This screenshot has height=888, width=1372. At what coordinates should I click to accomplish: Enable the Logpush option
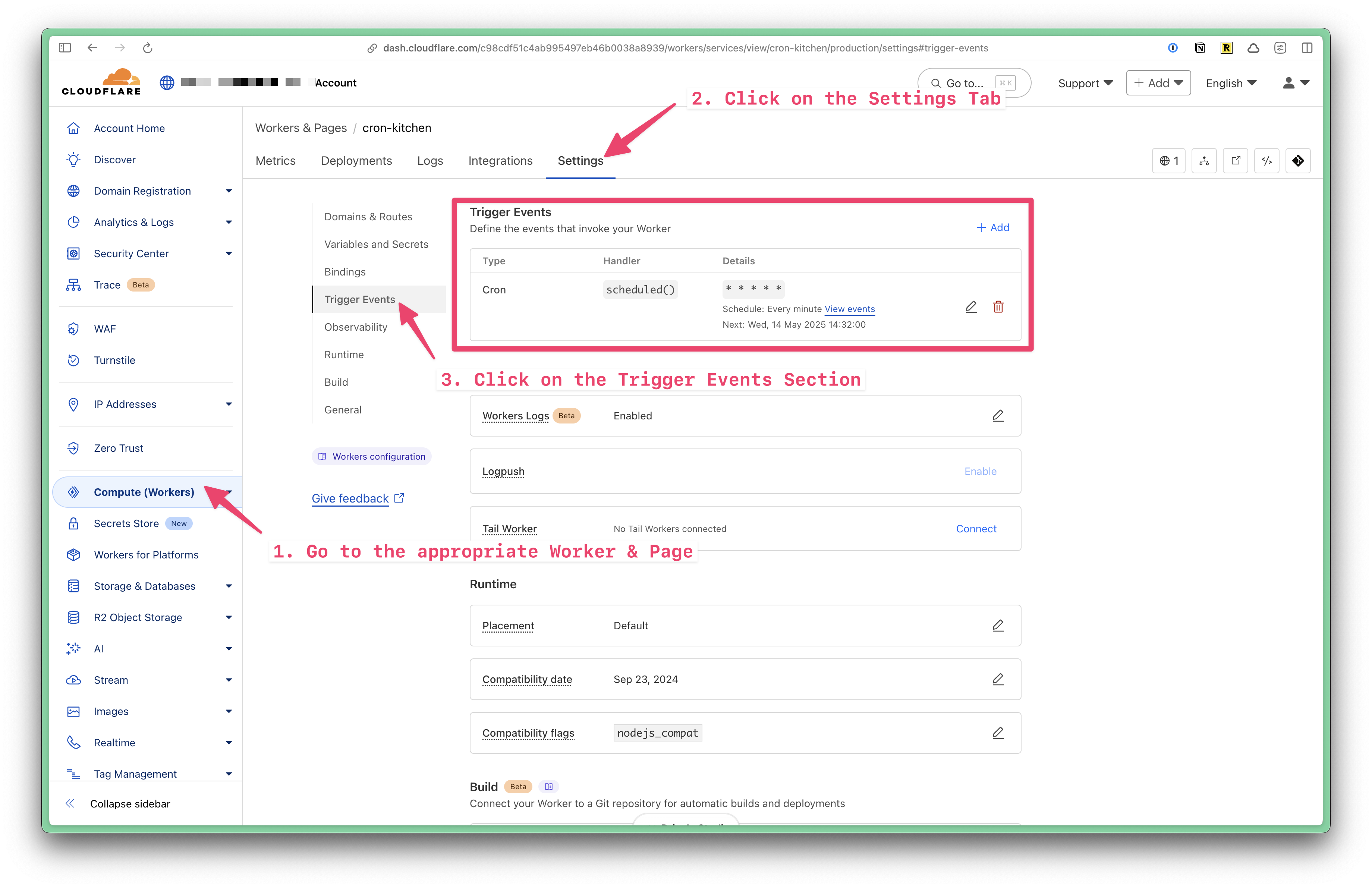tap(980, 471)
